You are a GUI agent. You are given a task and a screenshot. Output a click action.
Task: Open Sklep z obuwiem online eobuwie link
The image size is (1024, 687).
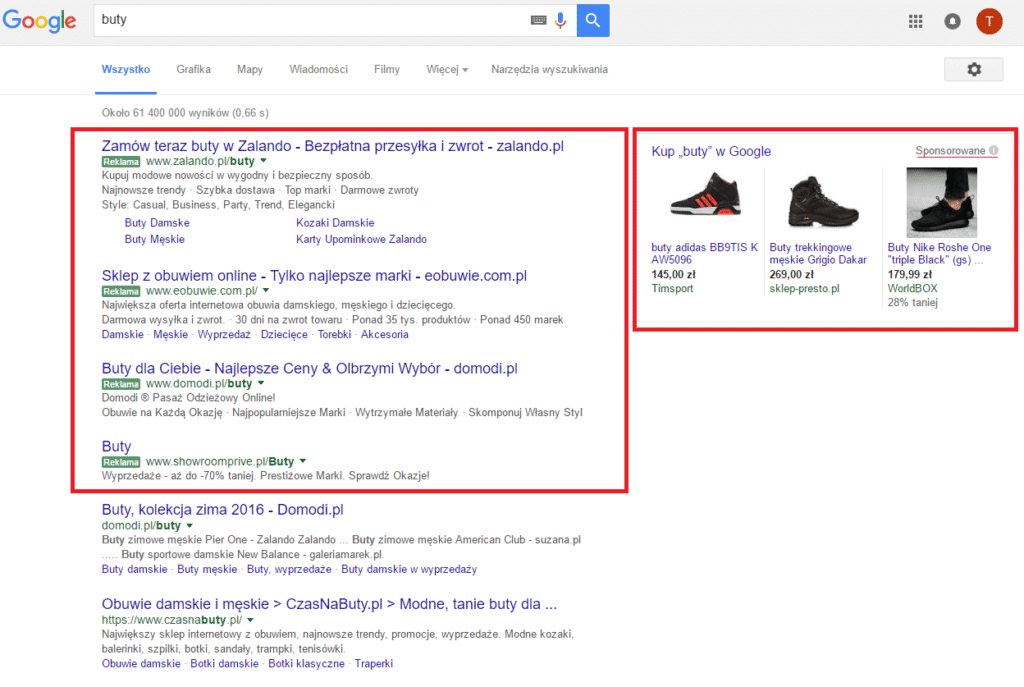(x=314, y=275)
